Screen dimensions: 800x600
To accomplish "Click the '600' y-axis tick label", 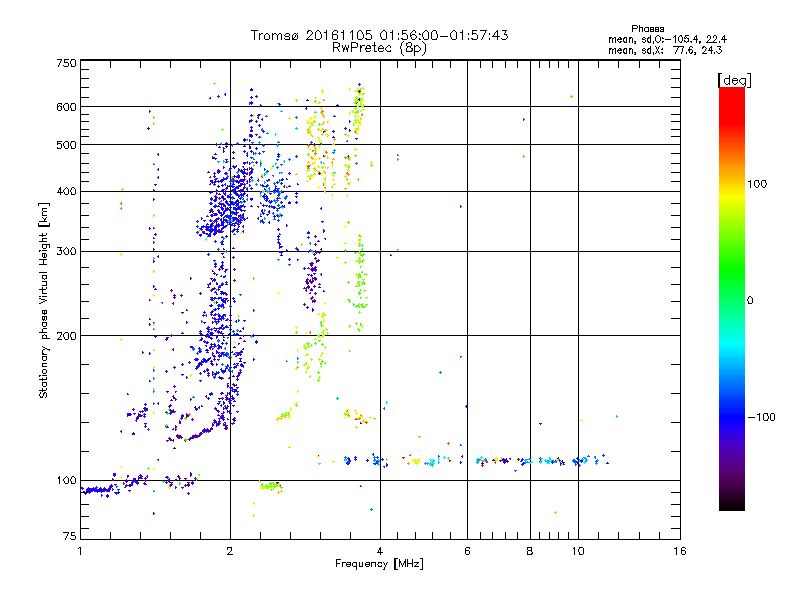I will [66, 107].
